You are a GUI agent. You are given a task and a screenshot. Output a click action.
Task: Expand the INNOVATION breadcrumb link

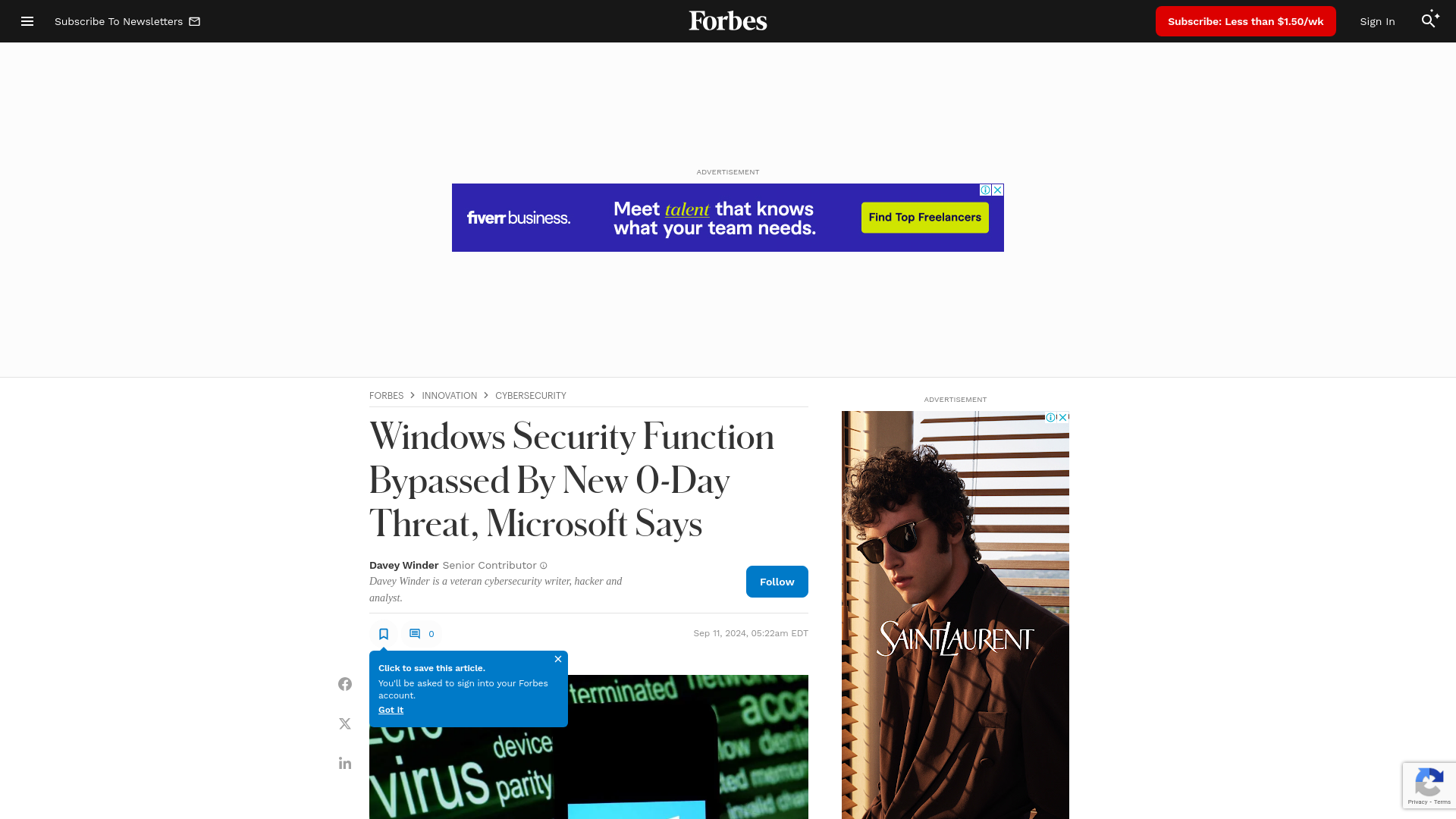point(449,395)
